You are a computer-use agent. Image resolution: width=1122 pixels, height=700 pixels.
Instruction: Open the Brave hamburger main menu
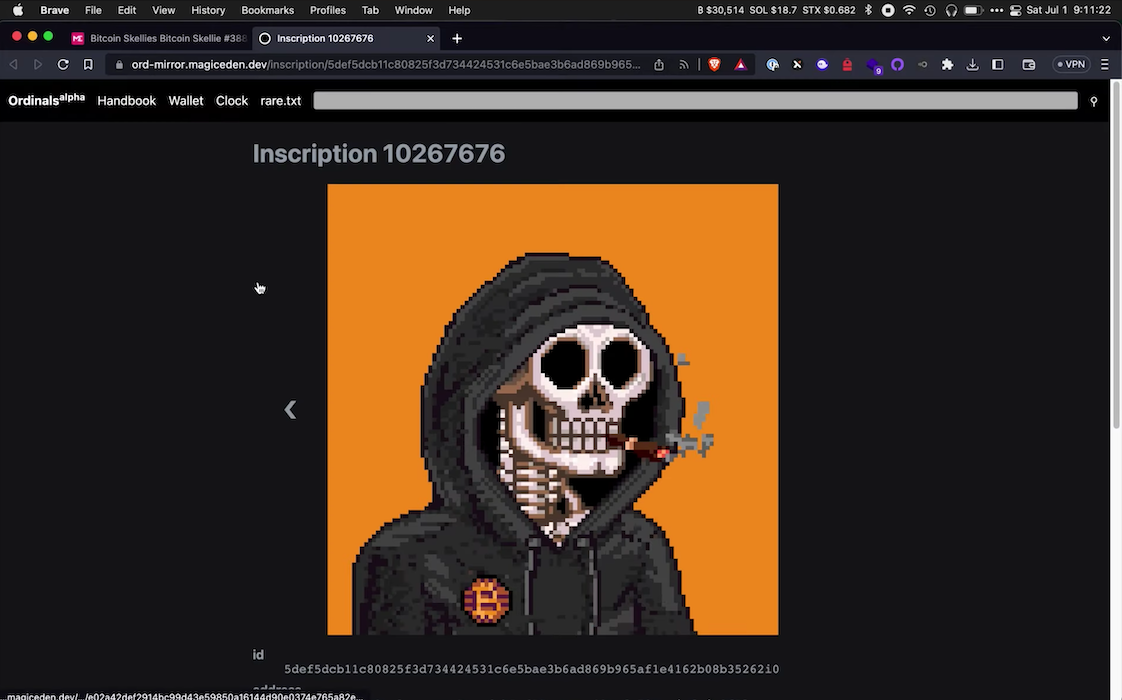tap(1104, 64)
